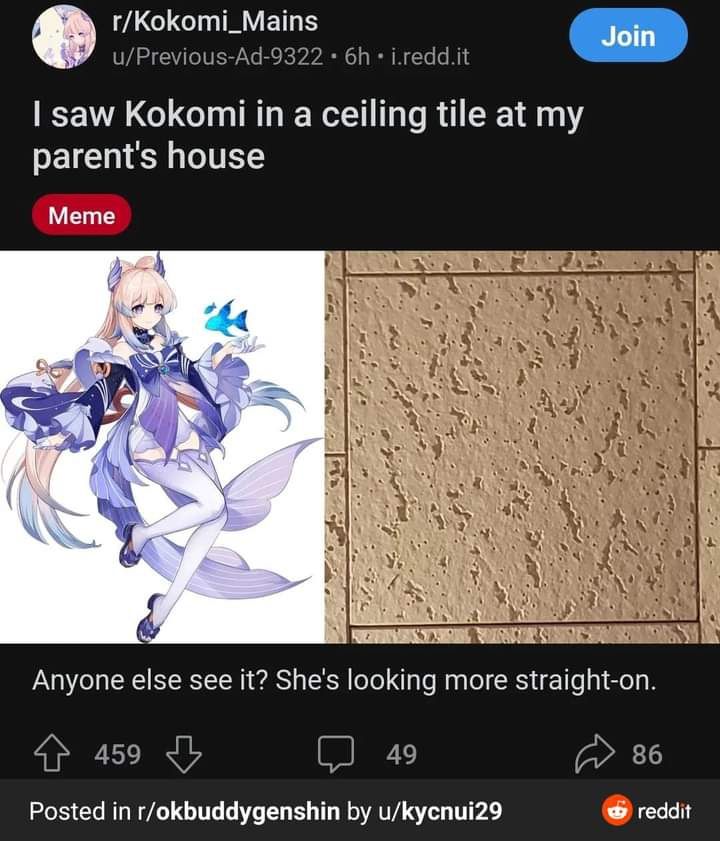View the Kokomi character artwork

click(161, 447)
